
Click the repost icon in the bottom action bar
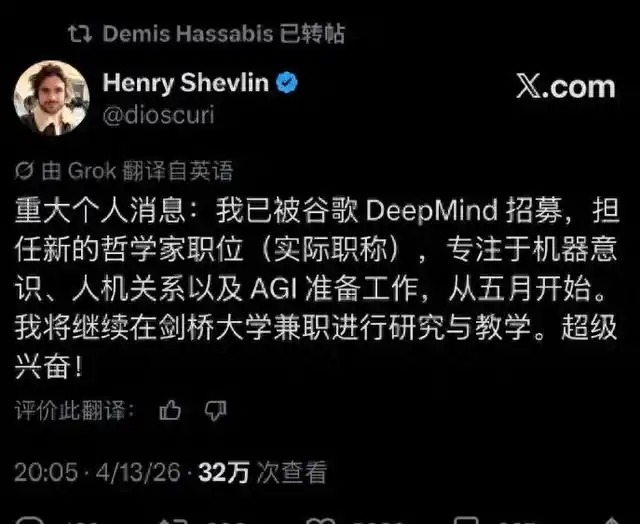click(172, 521)
